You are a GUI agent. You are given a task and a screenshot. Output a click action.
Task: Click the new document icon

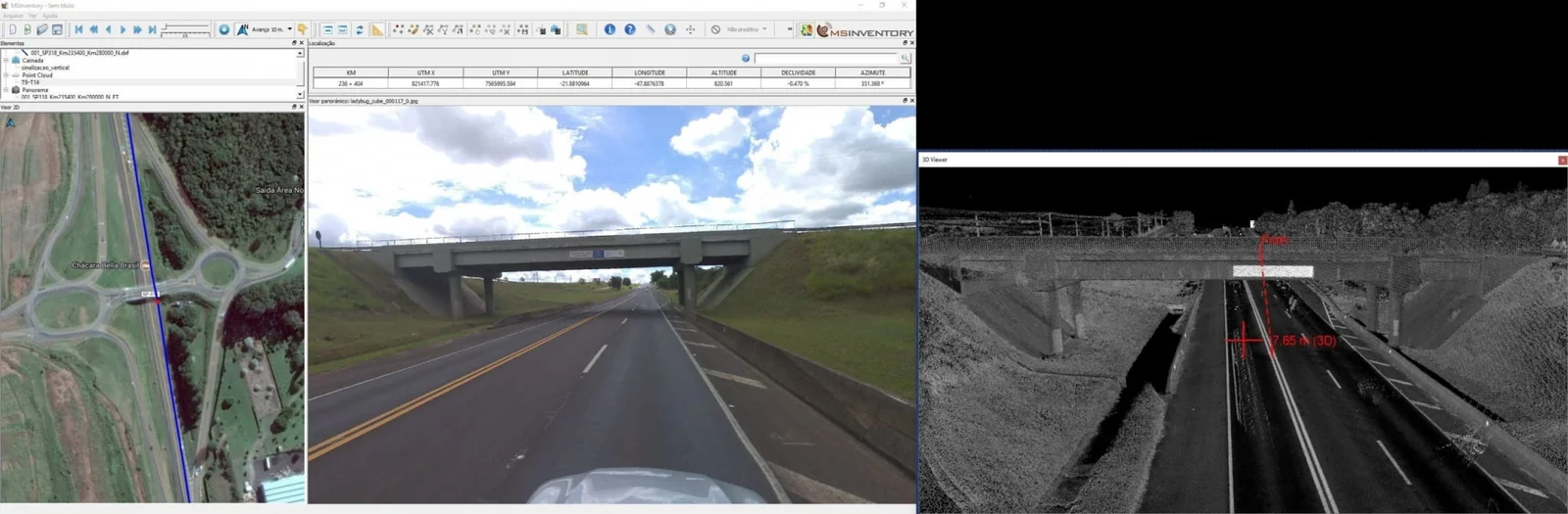13,29
